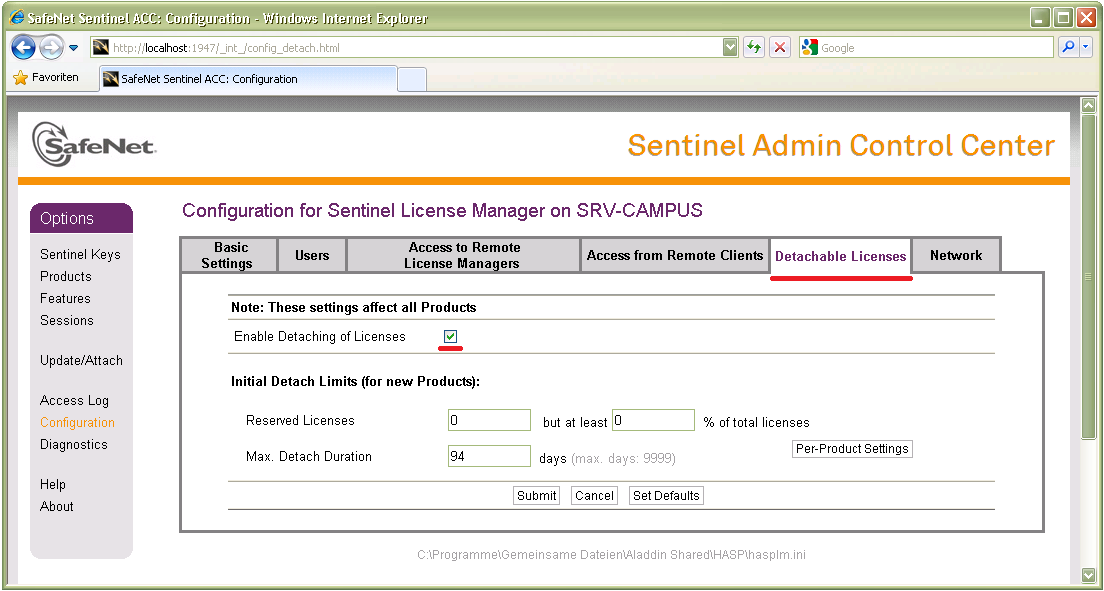
Task: Submit the detach configuration
Action: point(537,495)
